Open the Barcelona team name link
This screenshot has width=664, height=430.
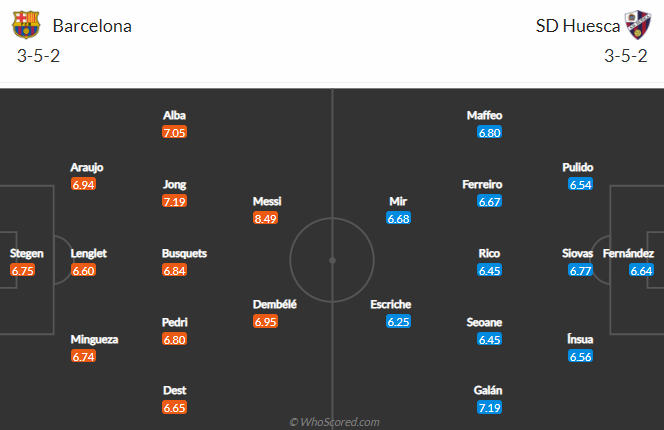pos(92,25)
